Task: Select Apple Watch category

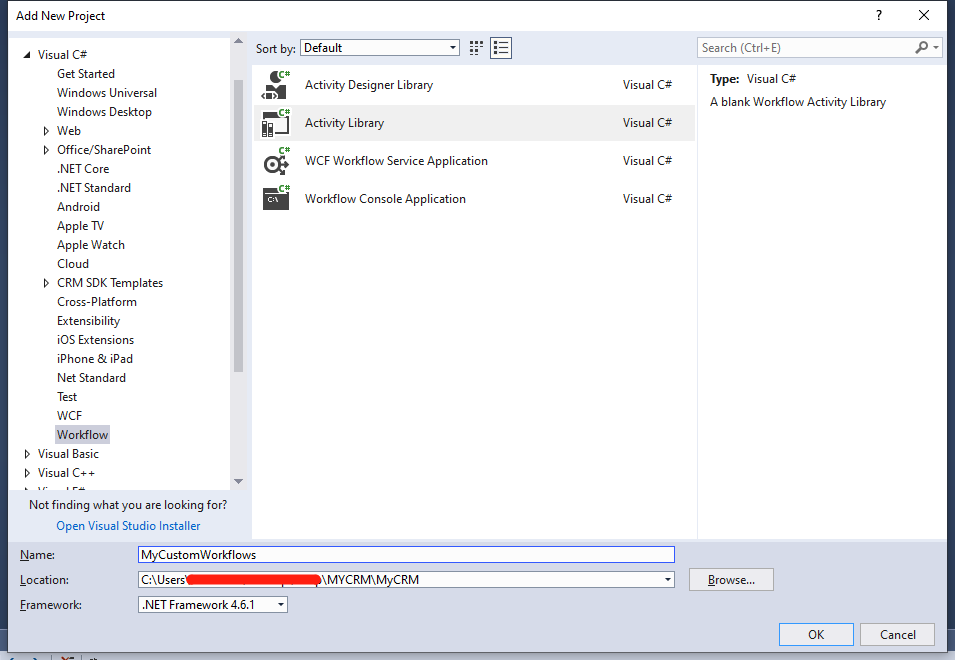Action: (x=91, y=245)
